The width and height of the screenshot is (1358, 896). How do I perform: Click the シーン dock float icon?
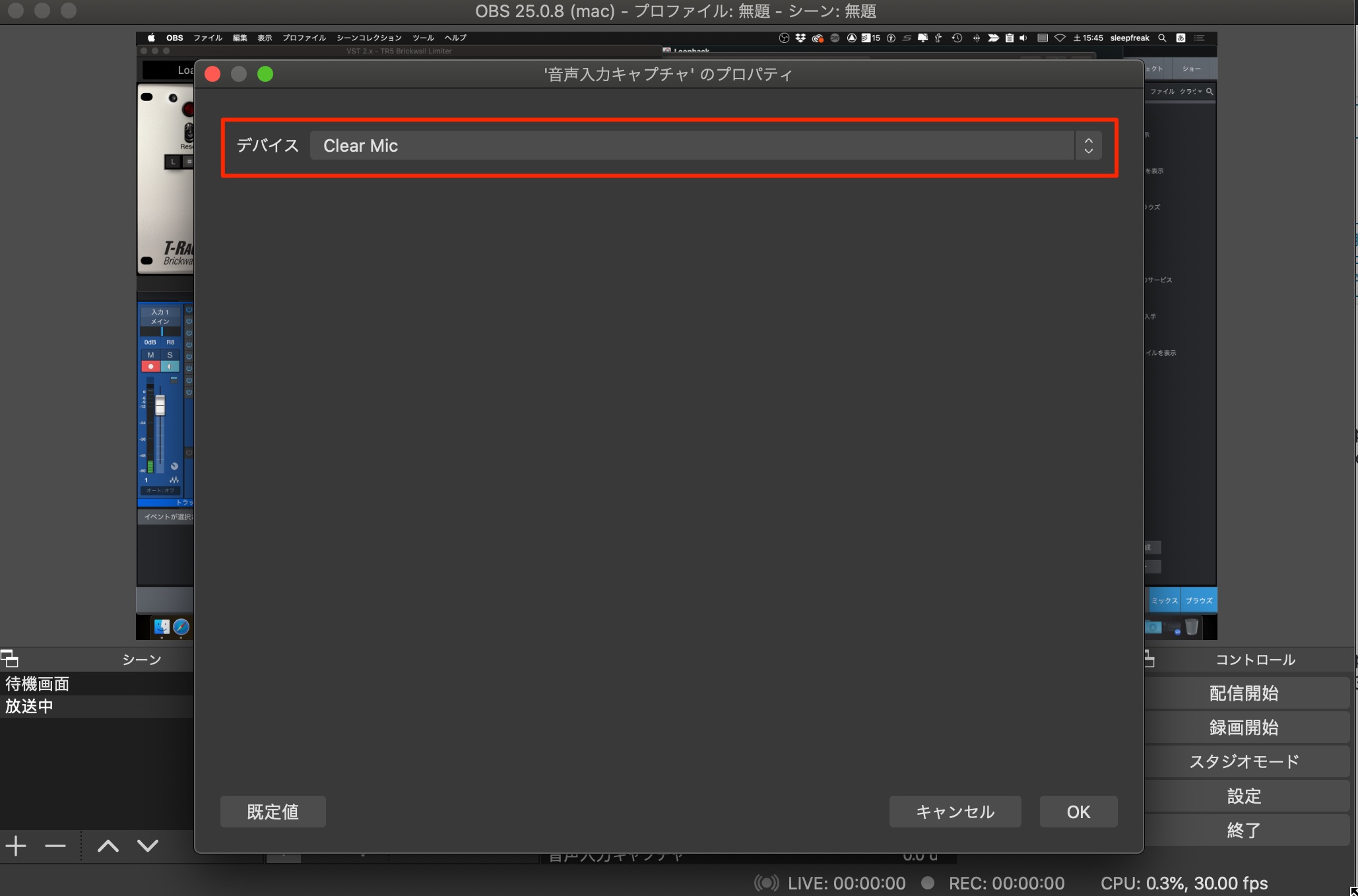click(9, 658)
